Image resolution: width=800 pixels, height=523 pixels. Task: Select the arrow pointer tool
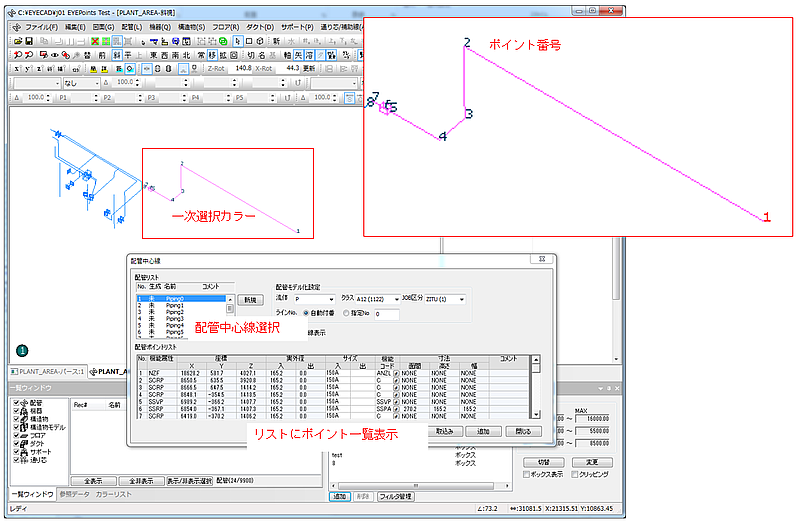point(237,41)
